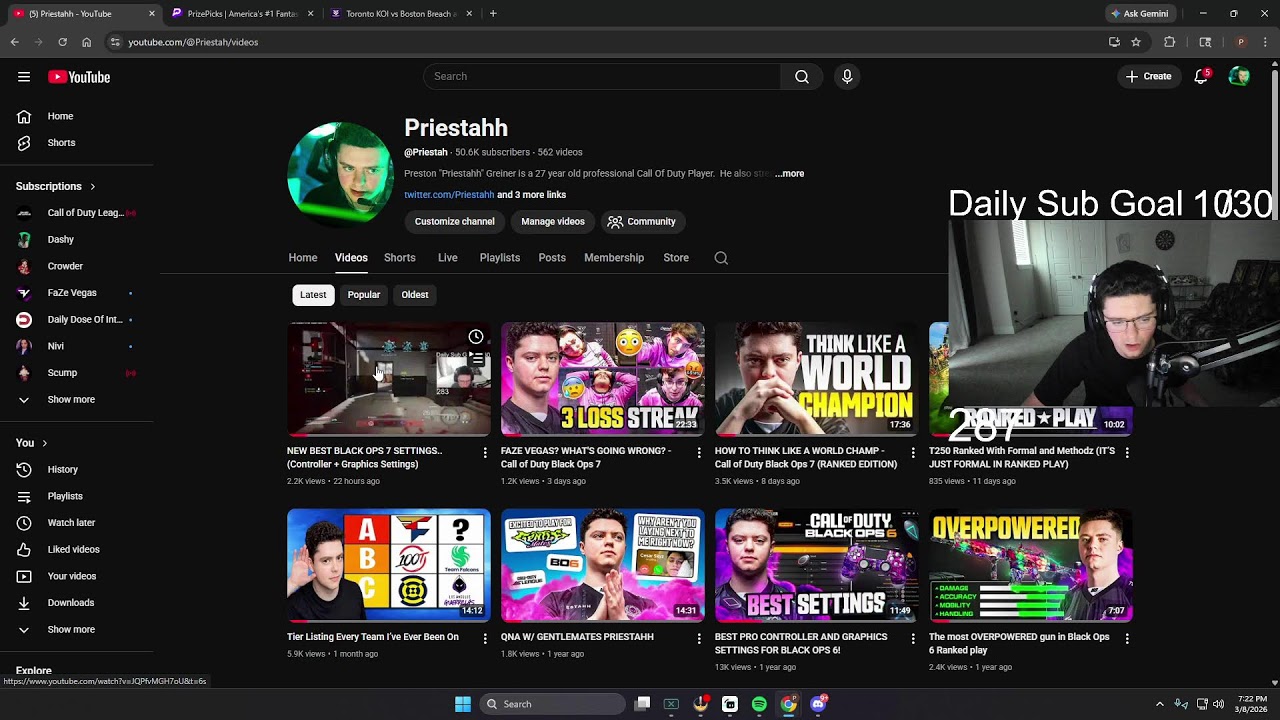
Task: Expand the You section chevron
Action: click(x=44, y=443)
